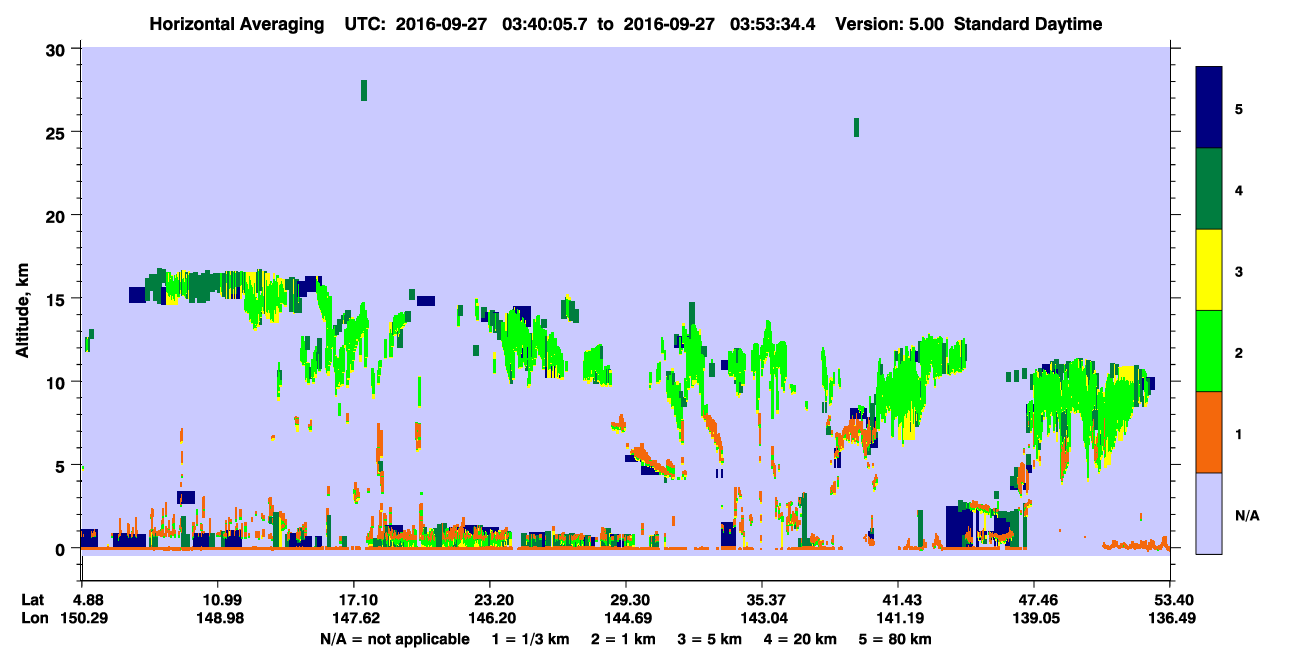Click the '4 = 20 km' footer entry

pyautogui.click(x=802, y=638)
